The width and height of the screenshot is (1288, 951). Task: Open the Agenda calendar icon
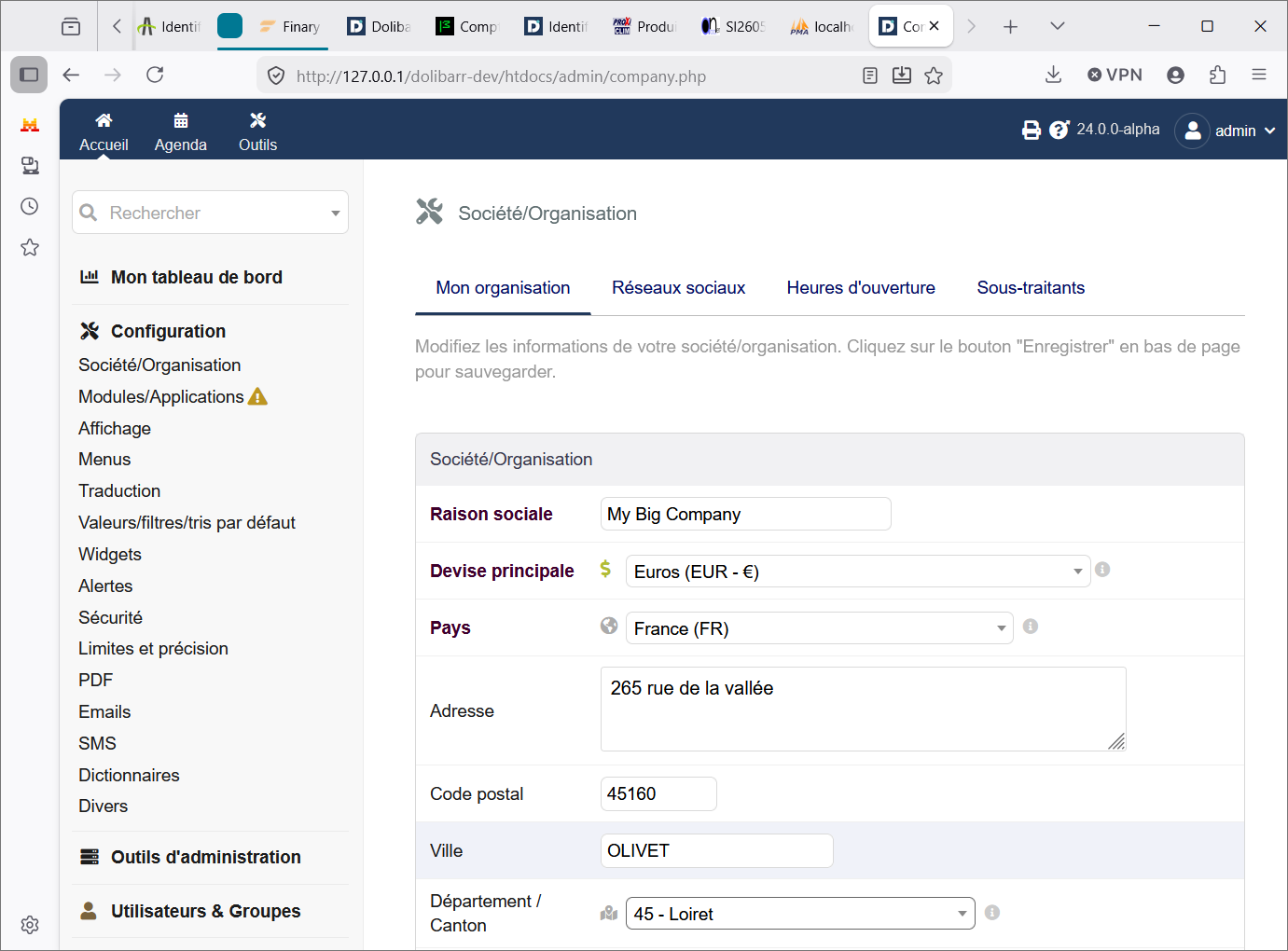[x=181, y=120]
